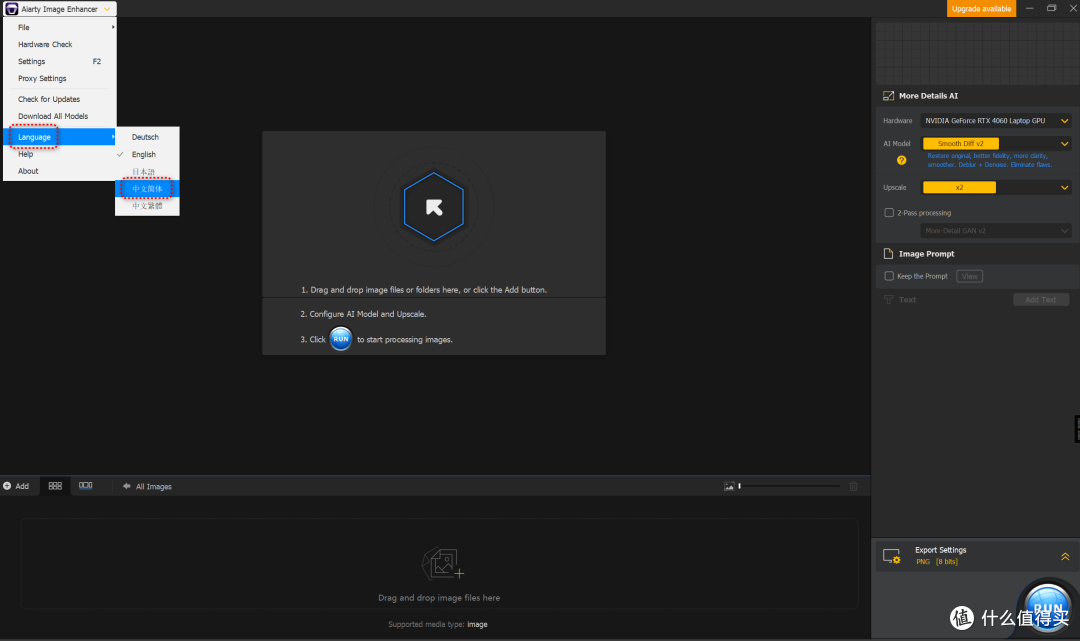The height and width of the screenshot is (641, 1080).
Task: Open the Hardware GPU dropdown
Action: coord(995,120)
